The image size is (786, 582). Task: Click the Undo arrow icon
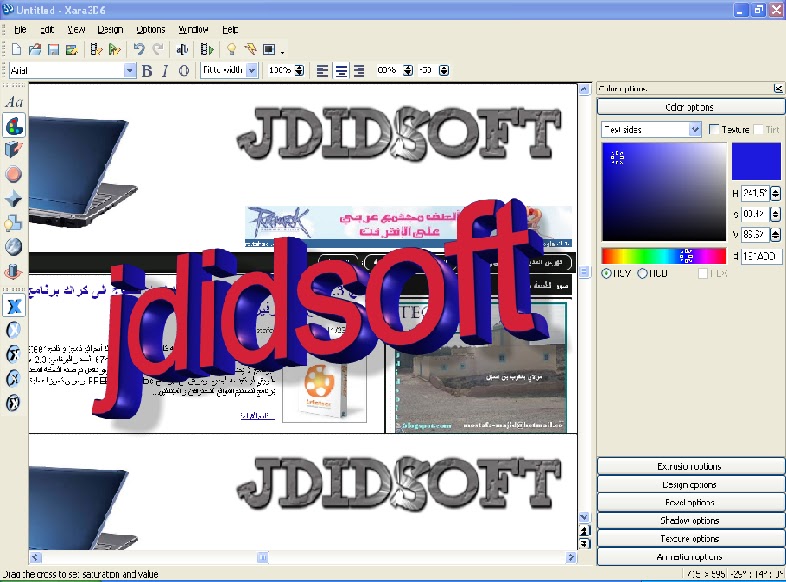(139, 49)
